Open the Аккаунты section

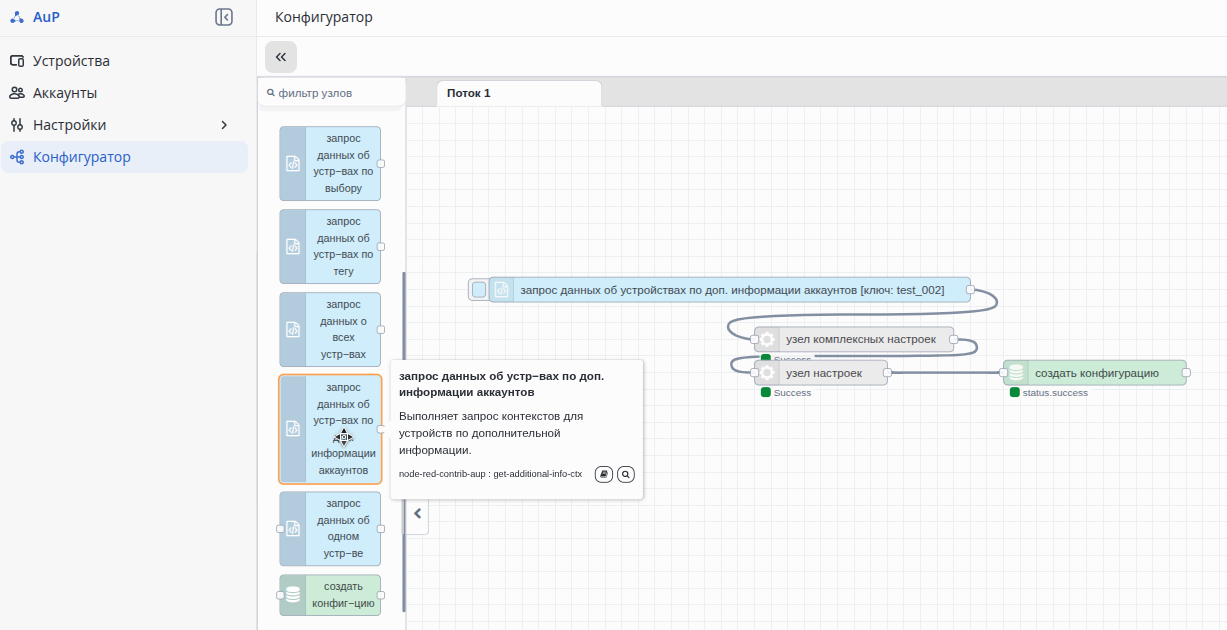(124, 93)
